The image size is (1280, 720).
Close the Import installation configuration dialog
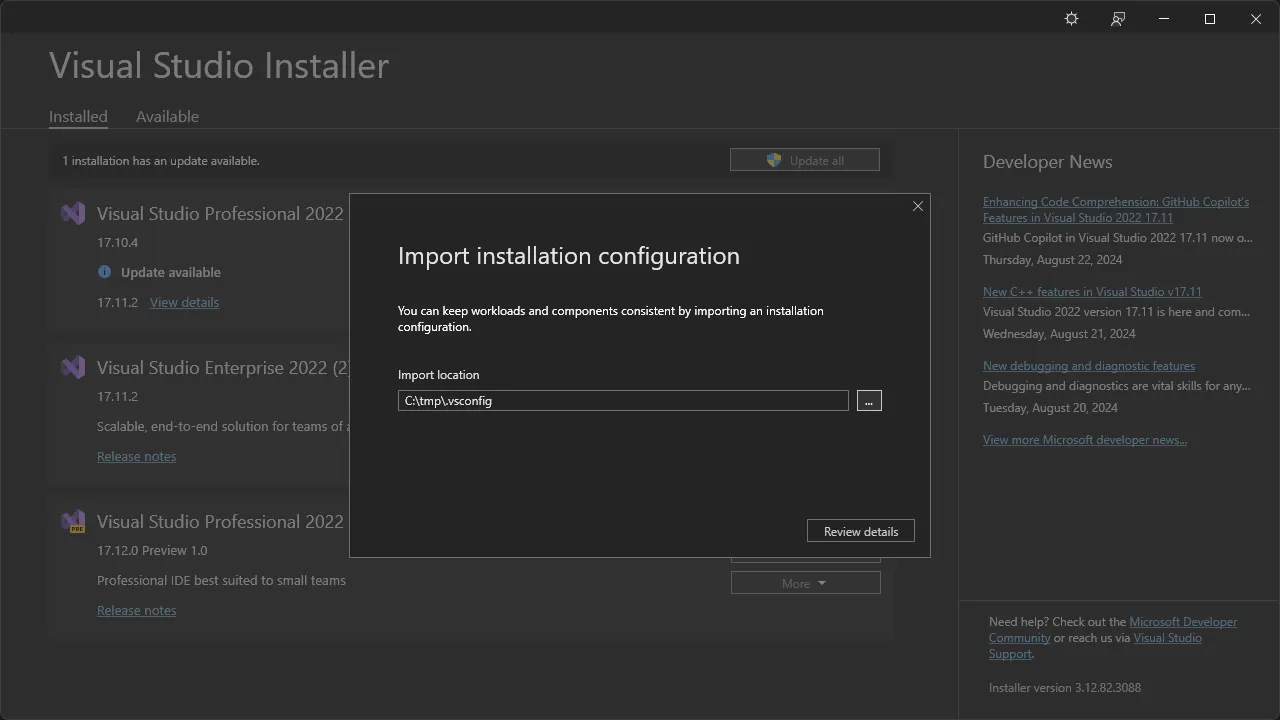[x=917, y=206]
